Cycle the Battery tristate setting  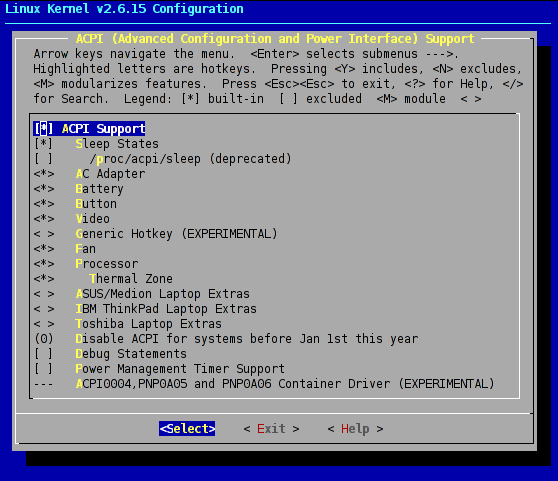click(44, 189)
